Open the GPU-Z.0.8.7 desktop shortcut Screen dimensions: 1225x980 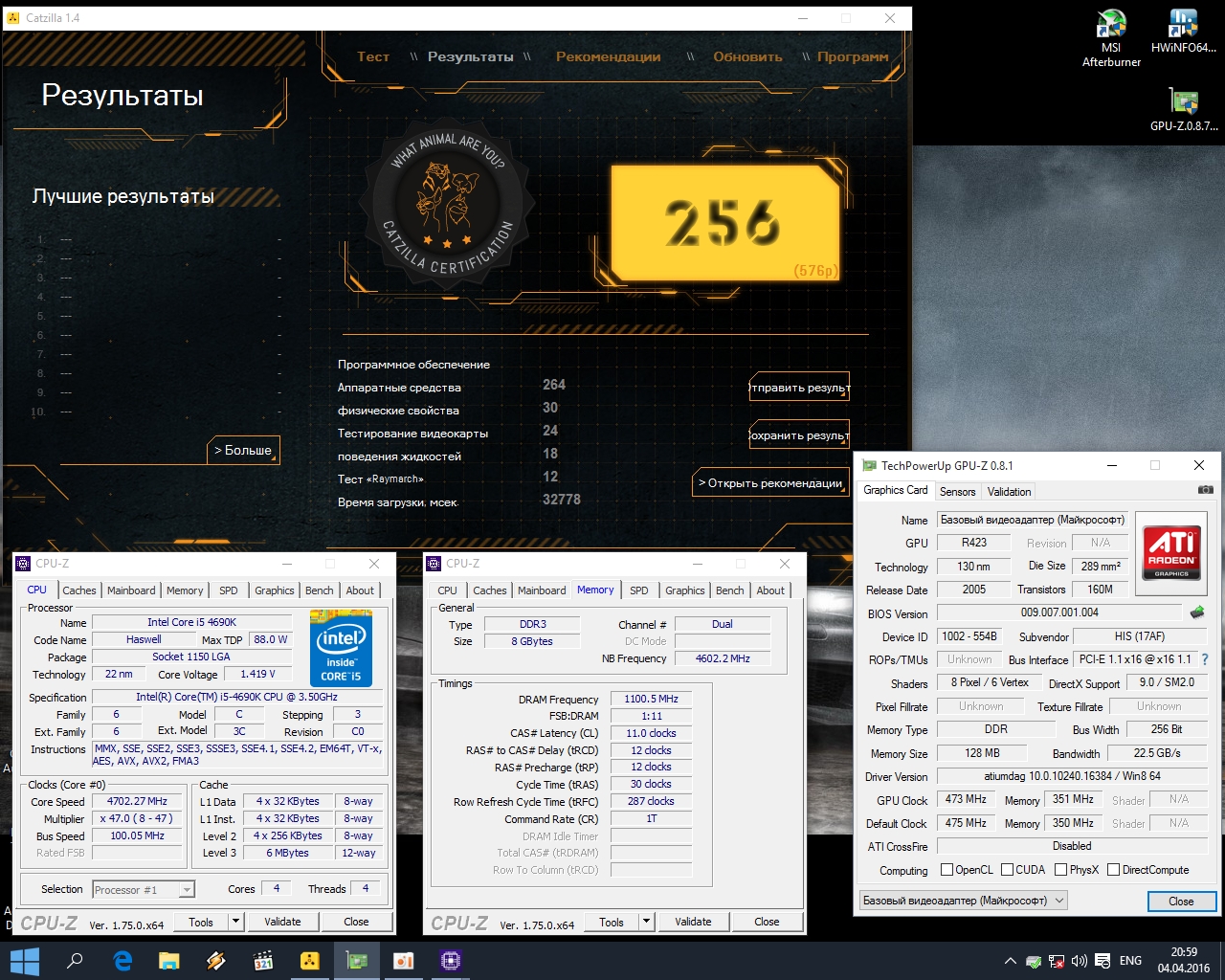coord(1184,110)
